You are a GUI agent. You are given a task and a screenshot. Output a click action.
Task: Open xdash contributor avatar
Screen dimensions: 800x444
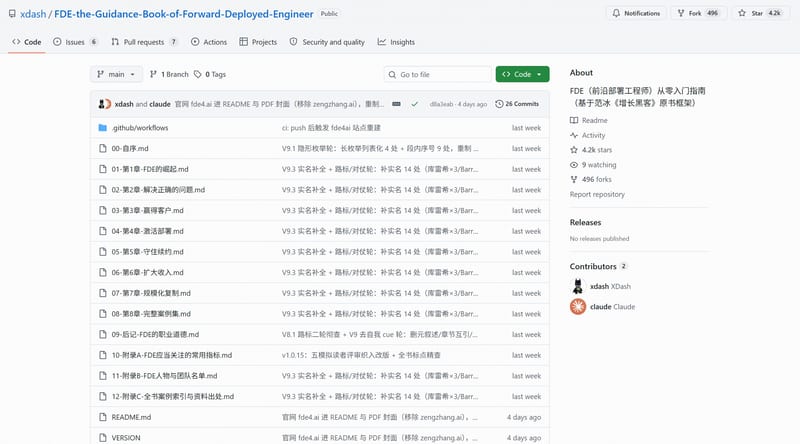pyautogui.click(x=578, y=286)
